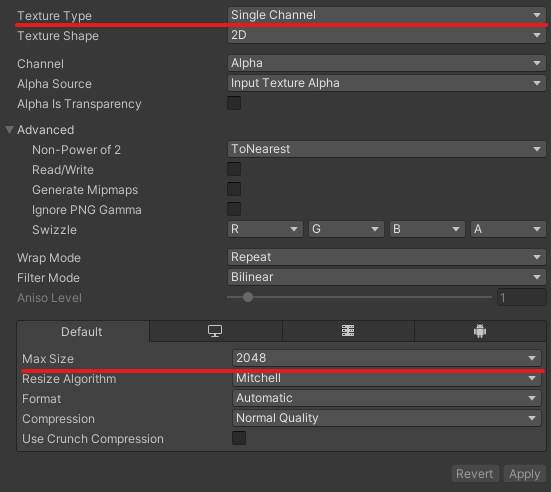Enable the Read/Write checkbox
This screenshot has height=492, width=551.
point(234,169)
